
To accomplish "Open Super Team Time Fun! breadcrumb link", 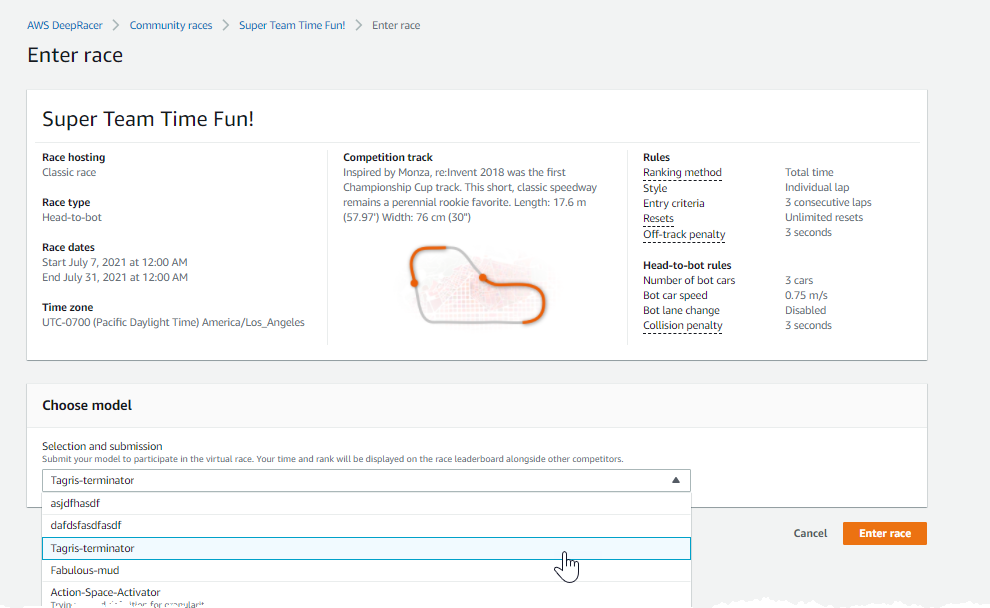I will coord(292,25).
